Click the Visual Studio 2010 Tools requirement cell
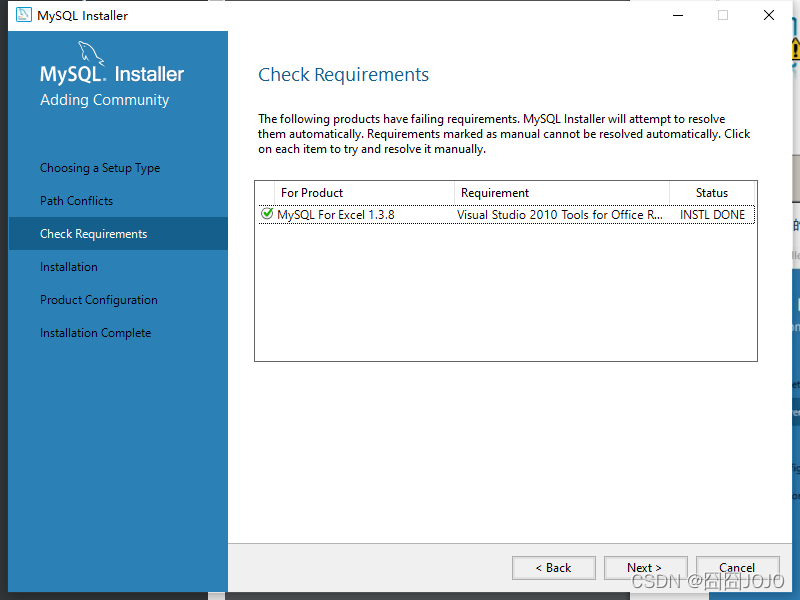The height and width of the screenshot is (600, 800). 560,215
